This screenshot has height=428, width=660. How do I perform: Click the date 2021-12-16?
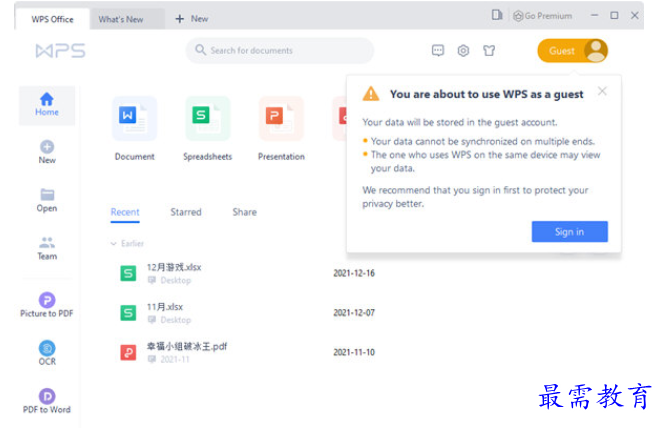[x=354, y=273]
